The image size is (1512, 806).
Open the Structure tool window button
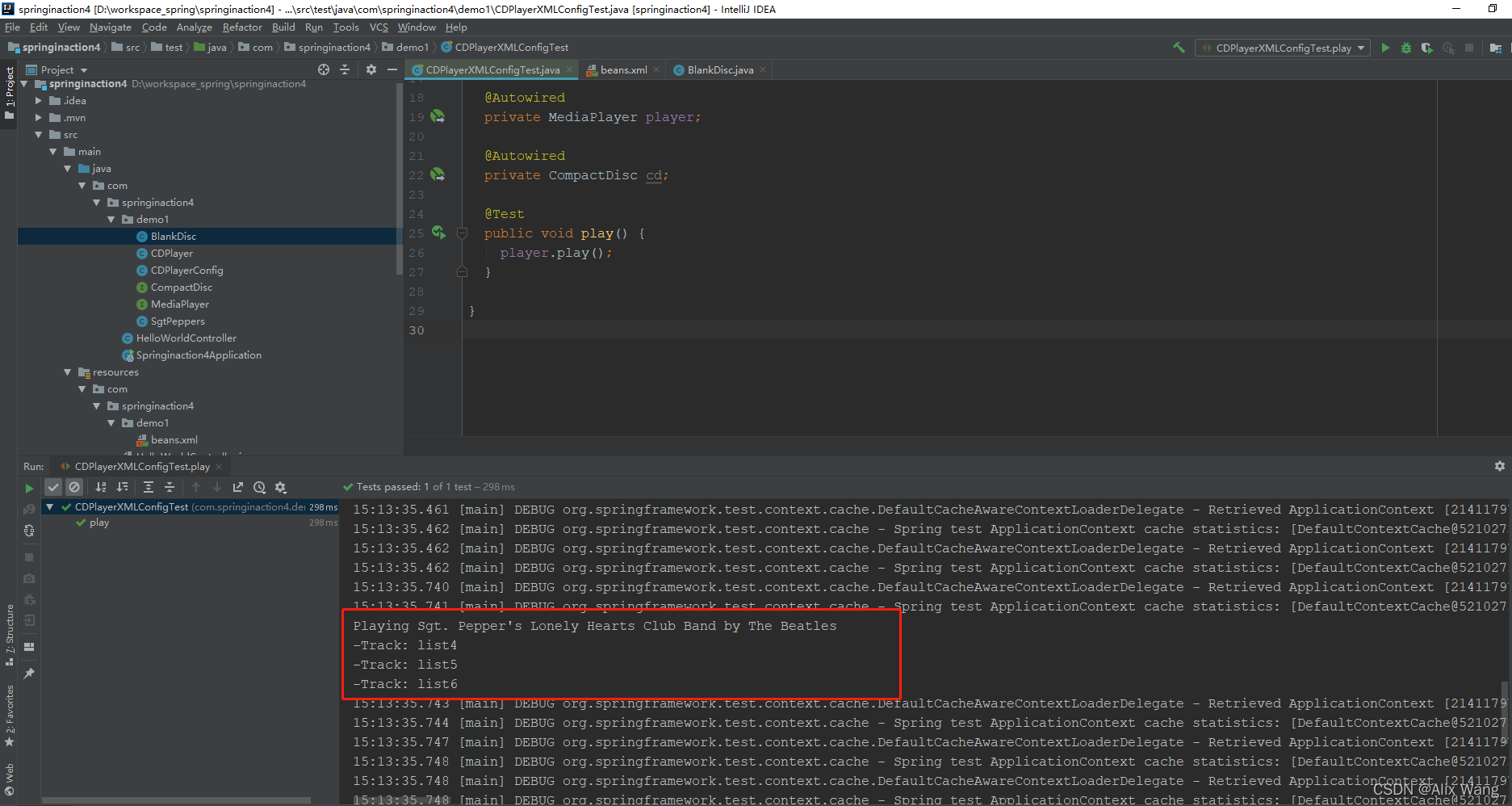click(x=9, y=635)
